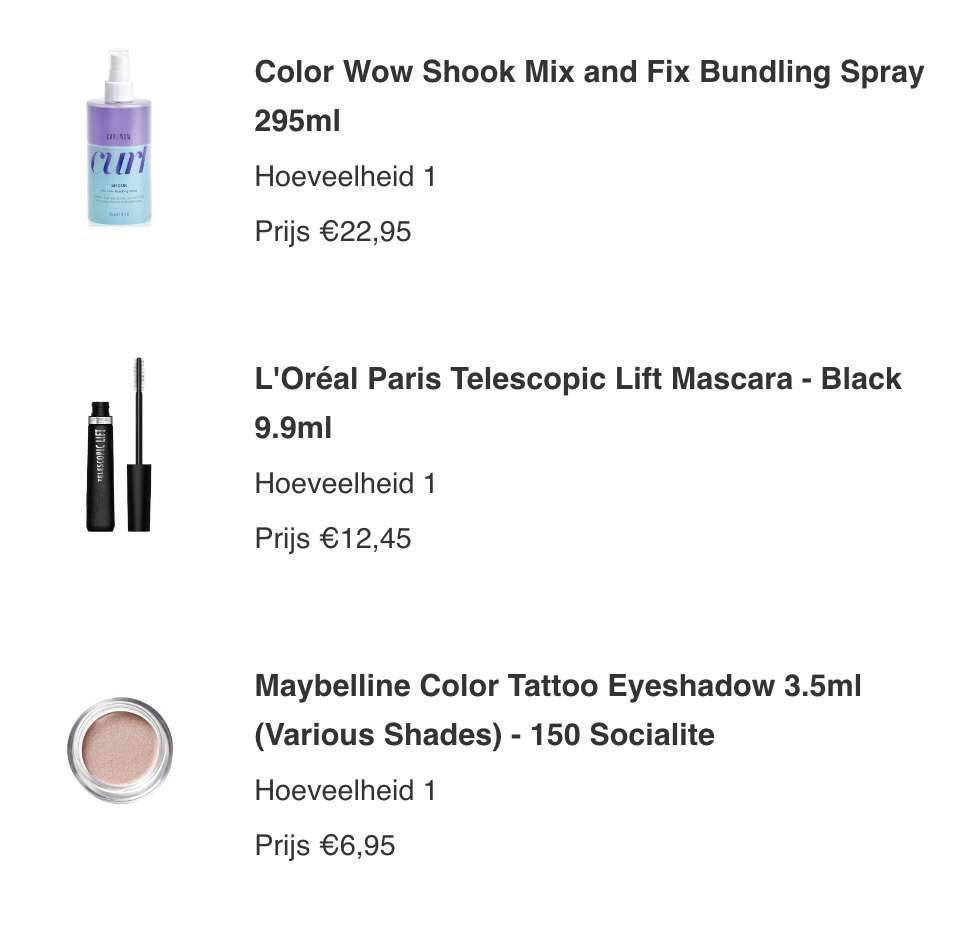Image resolution: width=974 pixels, height=930 pixels.
Task: Click the mascara wand brush image
Action: [139, 444]
